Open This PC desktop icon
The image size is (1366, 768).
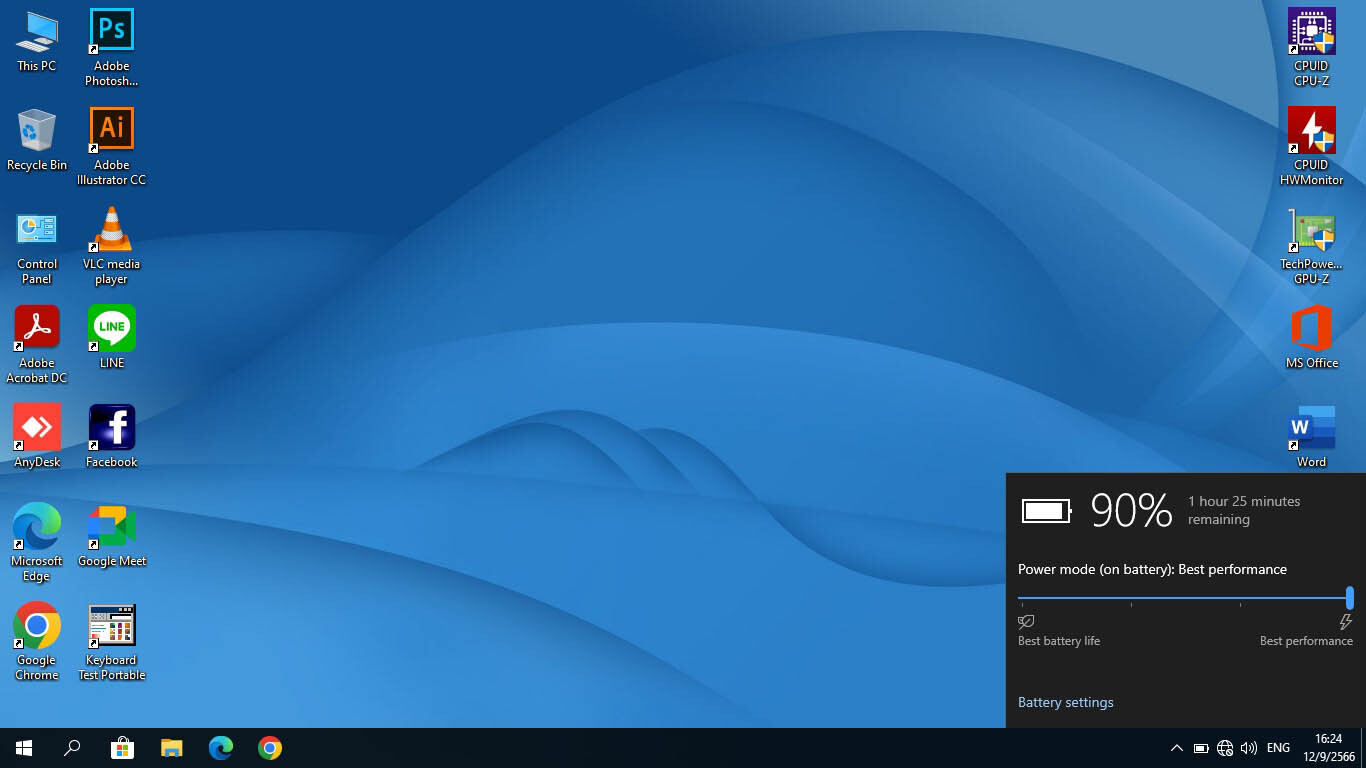coord(37,42)
